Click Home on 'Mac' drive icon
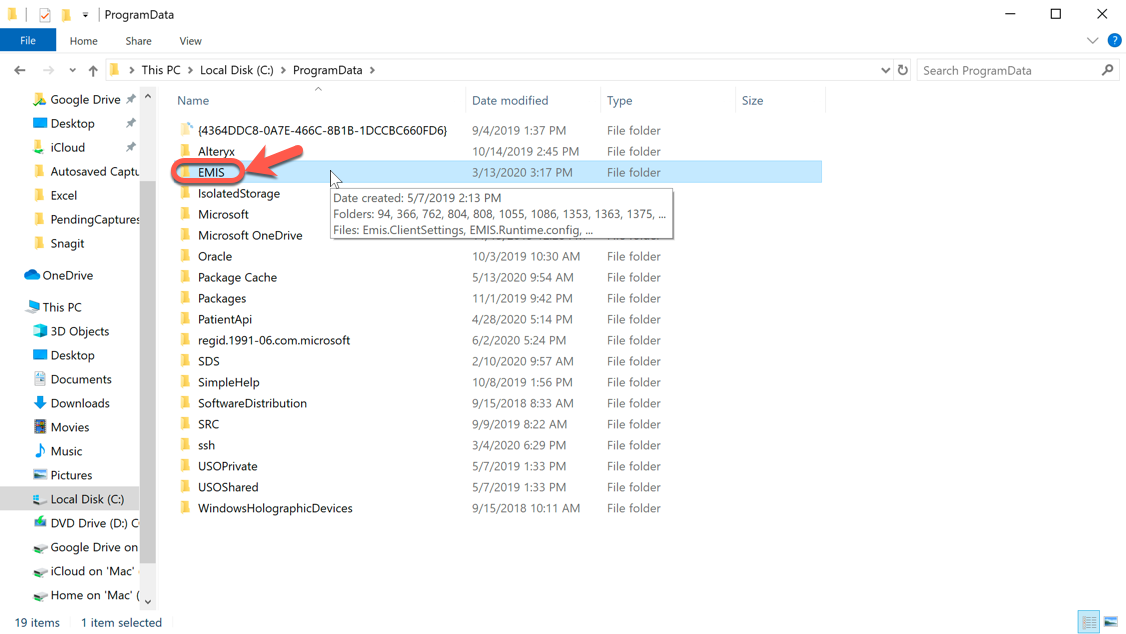The height and width of the screenshot is (634, 1126). [39, 596]
